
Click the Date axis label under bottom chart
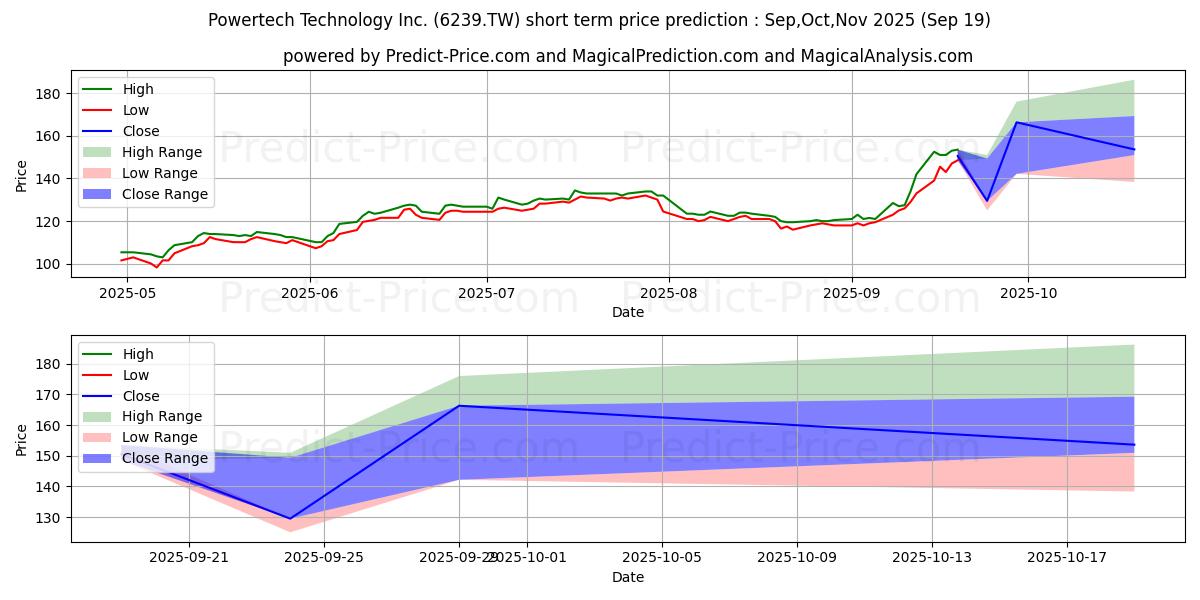[628, 577]
